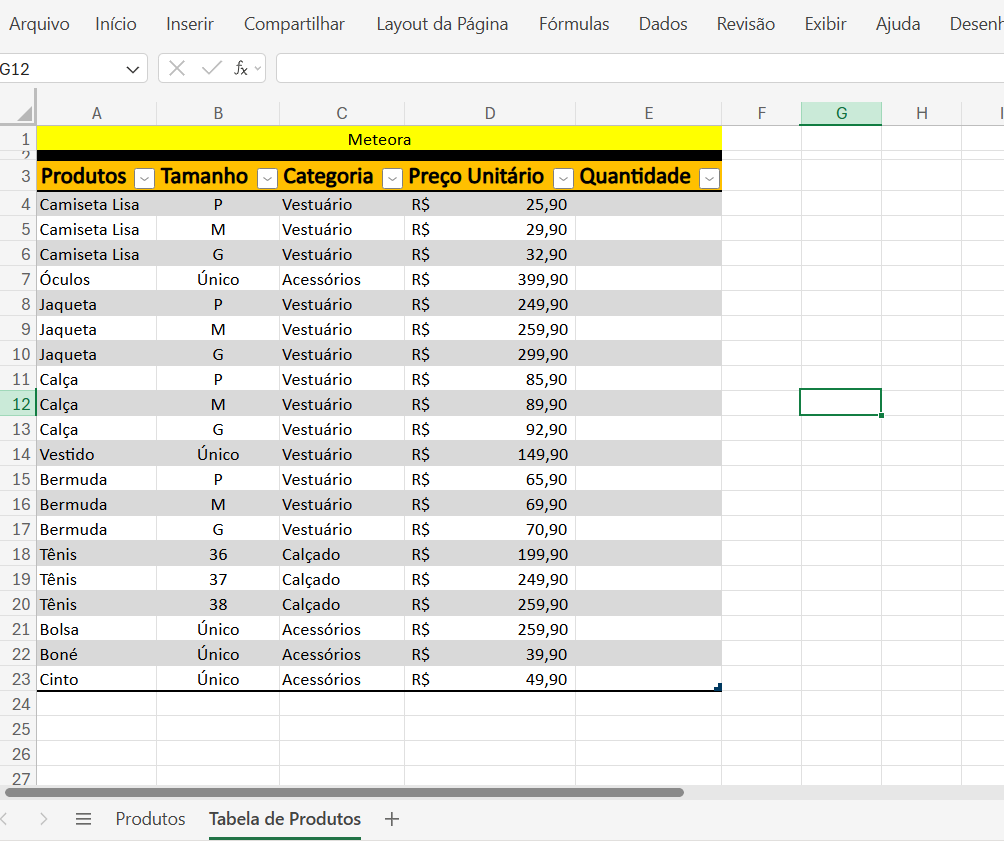Open the Categoria filter dropdown
Screen dimensions: 1004x842
[x=392, y=177]
